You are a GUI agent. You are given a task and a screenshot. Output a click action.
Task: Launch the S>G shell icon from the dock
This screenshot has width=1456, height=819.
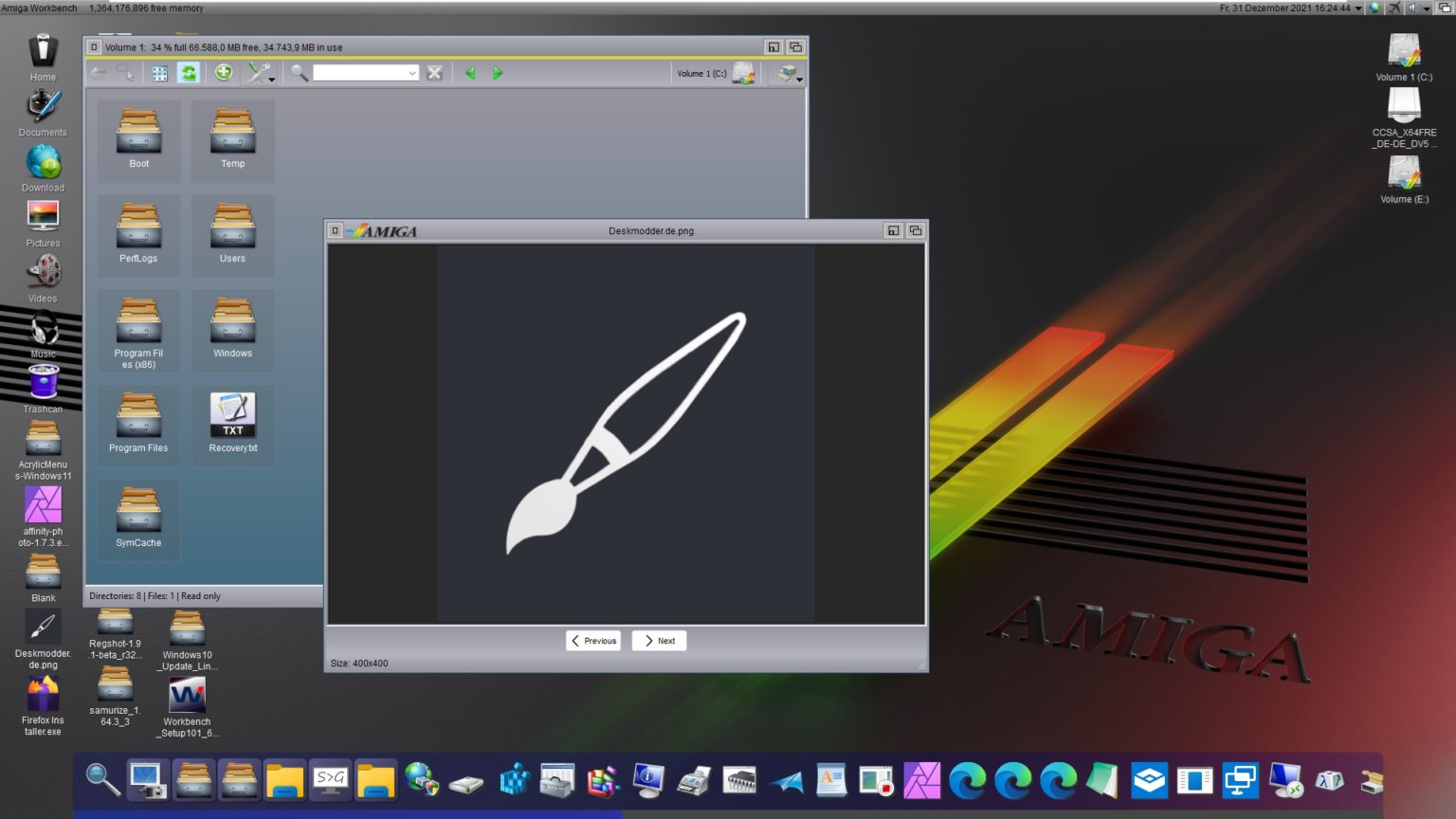tap(330, 780)
